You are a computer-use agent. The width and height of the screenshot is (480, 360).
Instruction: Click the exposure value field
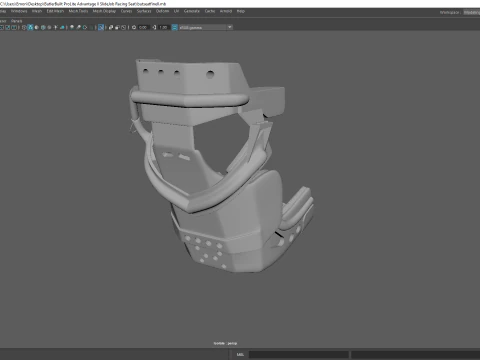pyautogui.click(x=143, y=27)
